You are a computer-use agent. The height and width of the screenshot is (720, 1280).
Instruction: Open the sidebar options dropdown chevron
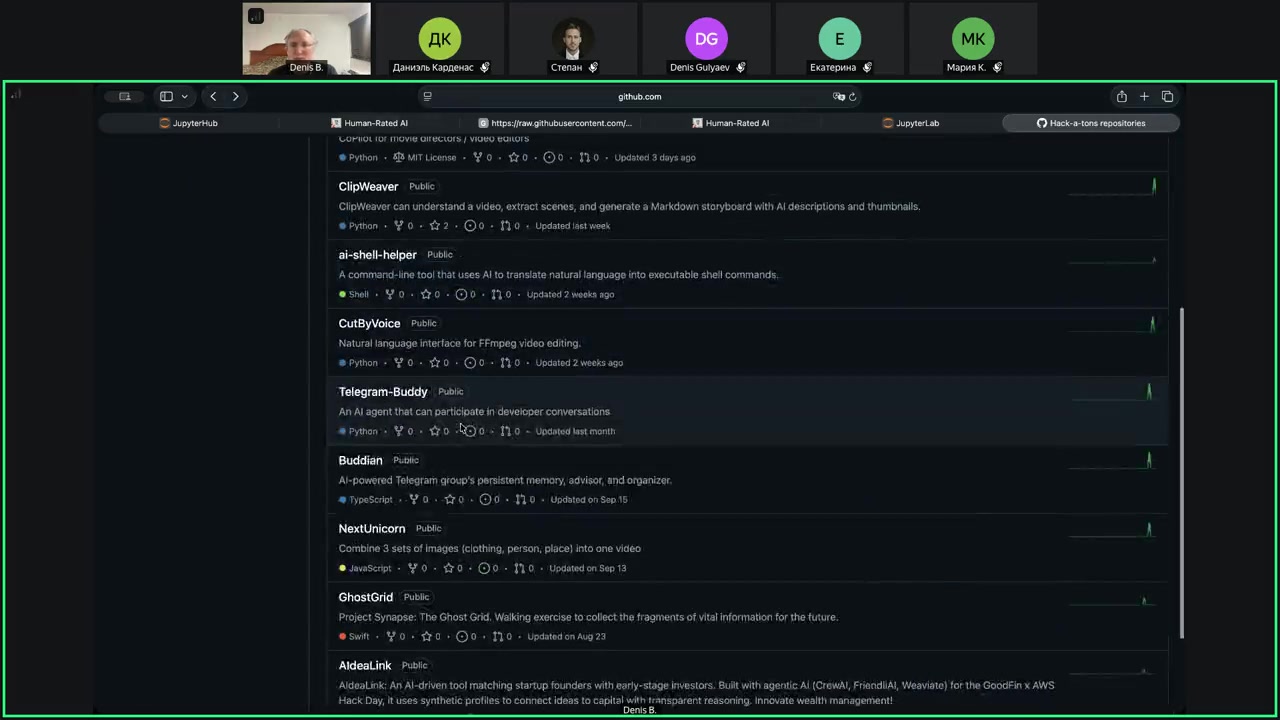click(185, 97)
